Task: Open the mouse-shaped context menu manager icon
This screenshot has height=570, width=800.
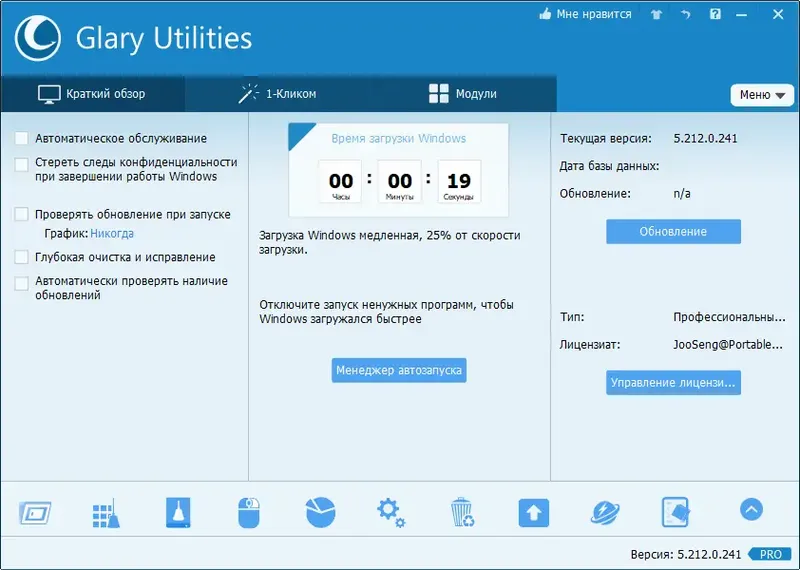Action: tap(249, 513)
